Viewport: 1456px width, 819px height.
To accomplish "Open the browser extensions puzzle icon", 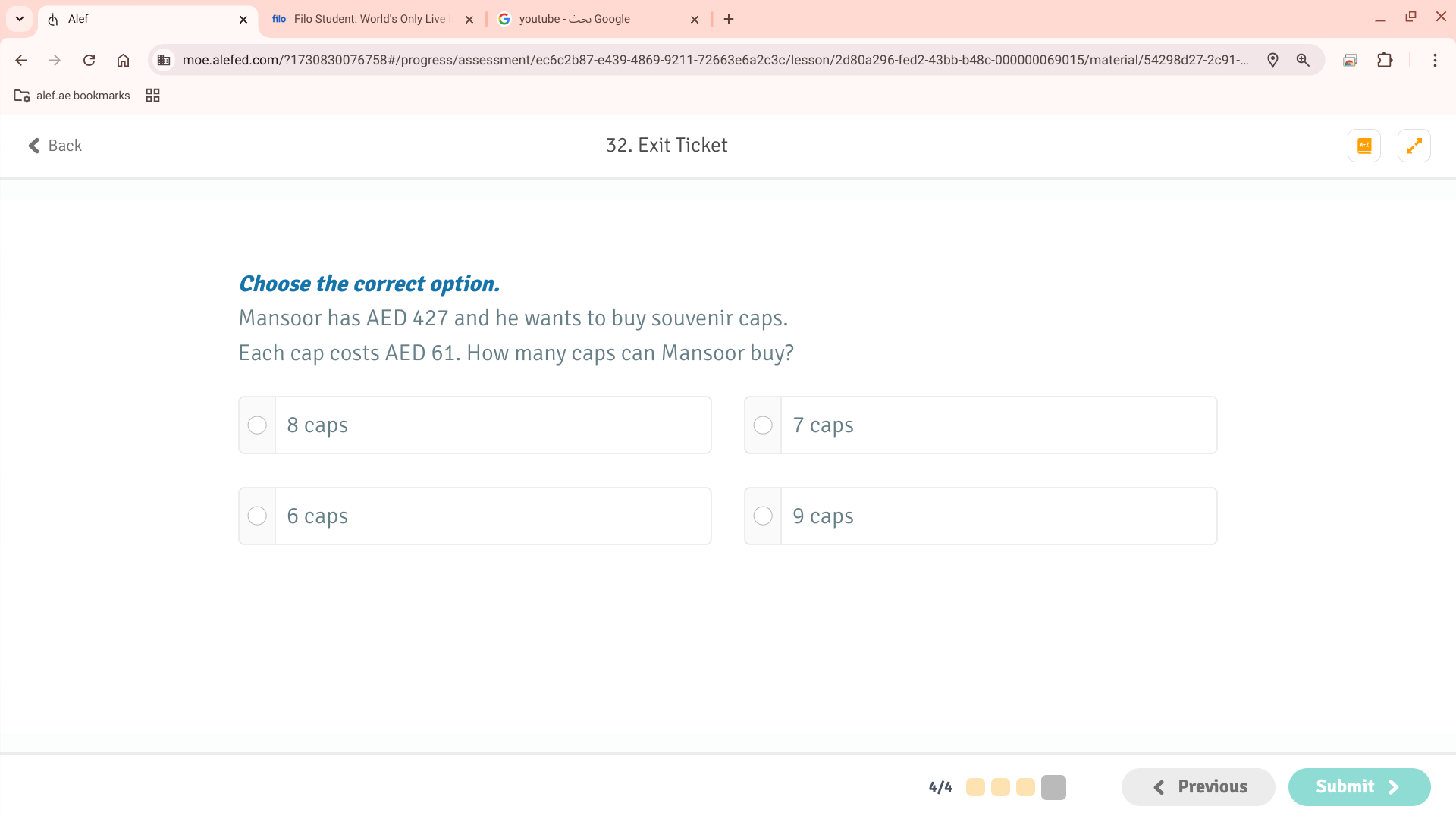I will (x=1385, y=60).
